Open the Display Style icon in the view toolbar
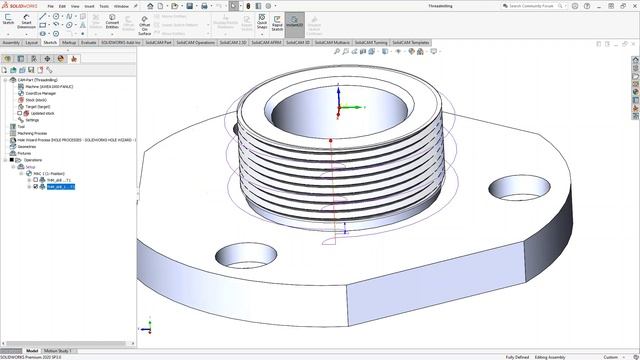The width and height of the screenshot is (640, 360). tap(385, 51)
